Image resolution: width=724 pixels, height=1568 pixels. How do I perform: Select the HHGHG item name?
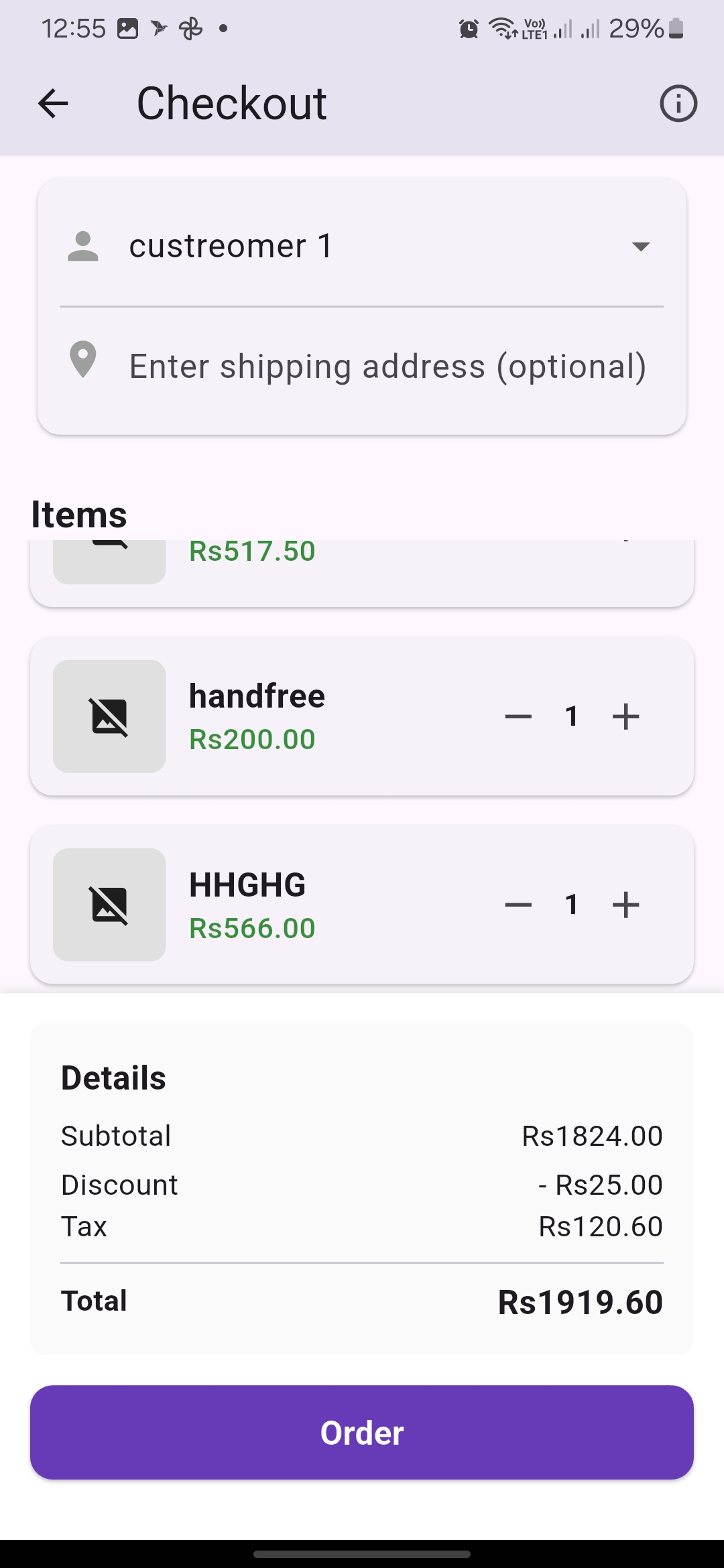[247, 885]
